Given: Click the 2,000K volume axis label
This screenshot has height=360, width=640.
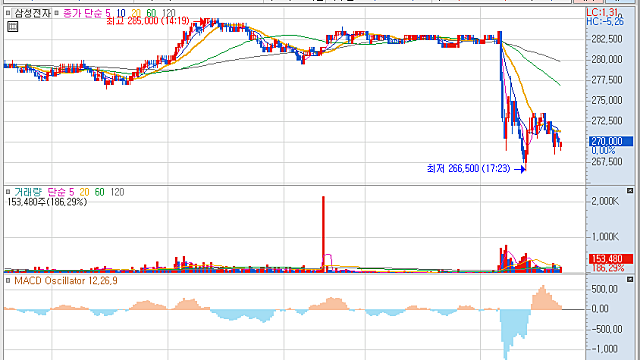Looking at the screenshot, I should 606,201.
